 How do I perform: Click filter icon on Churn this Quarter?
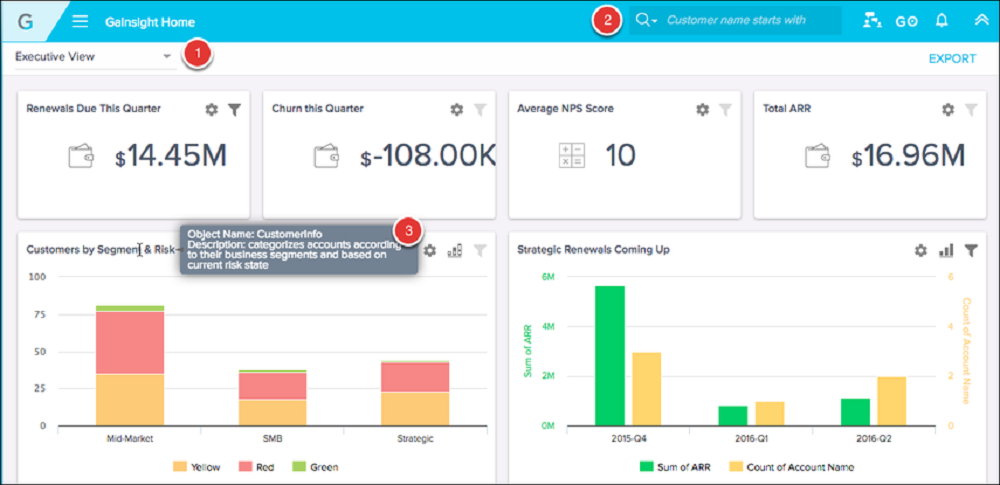click(x=480, y=110)
